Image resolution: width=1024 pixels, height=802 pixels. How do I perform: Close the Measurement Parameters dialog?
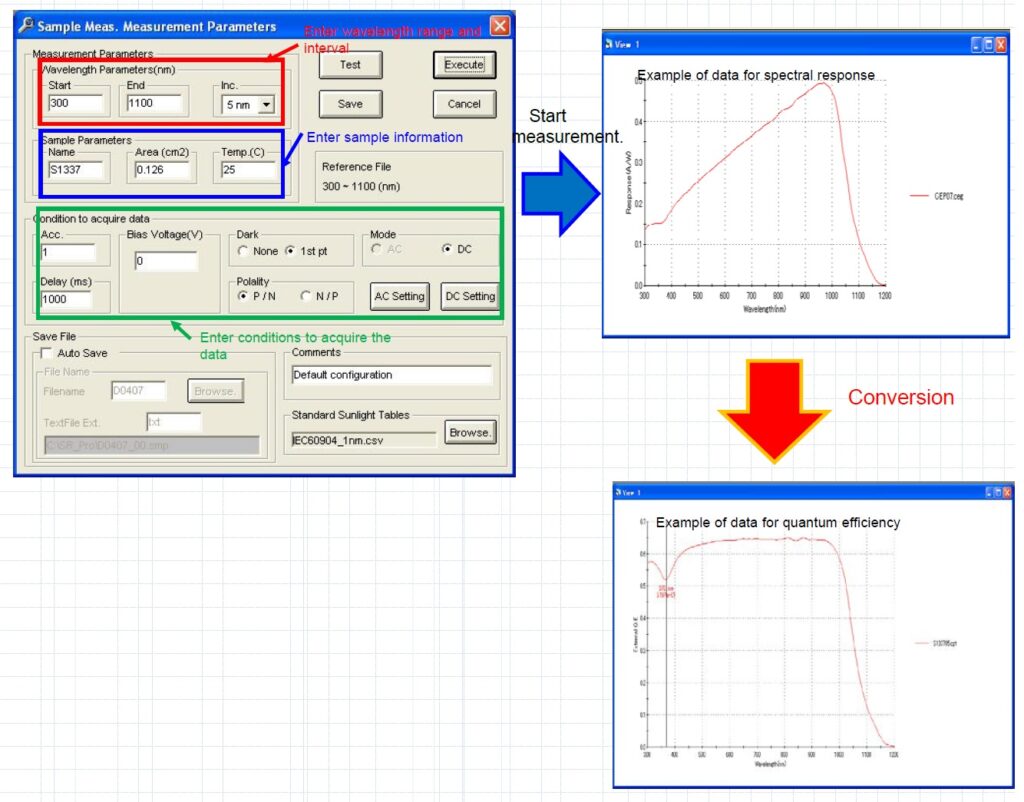point(500,25)
